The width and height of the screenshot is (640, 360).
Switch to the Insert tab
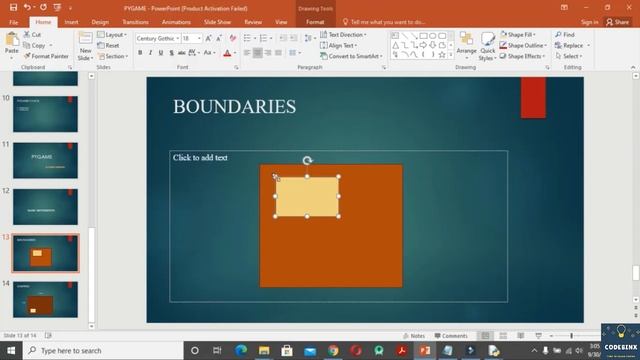[x=71, y=22]
